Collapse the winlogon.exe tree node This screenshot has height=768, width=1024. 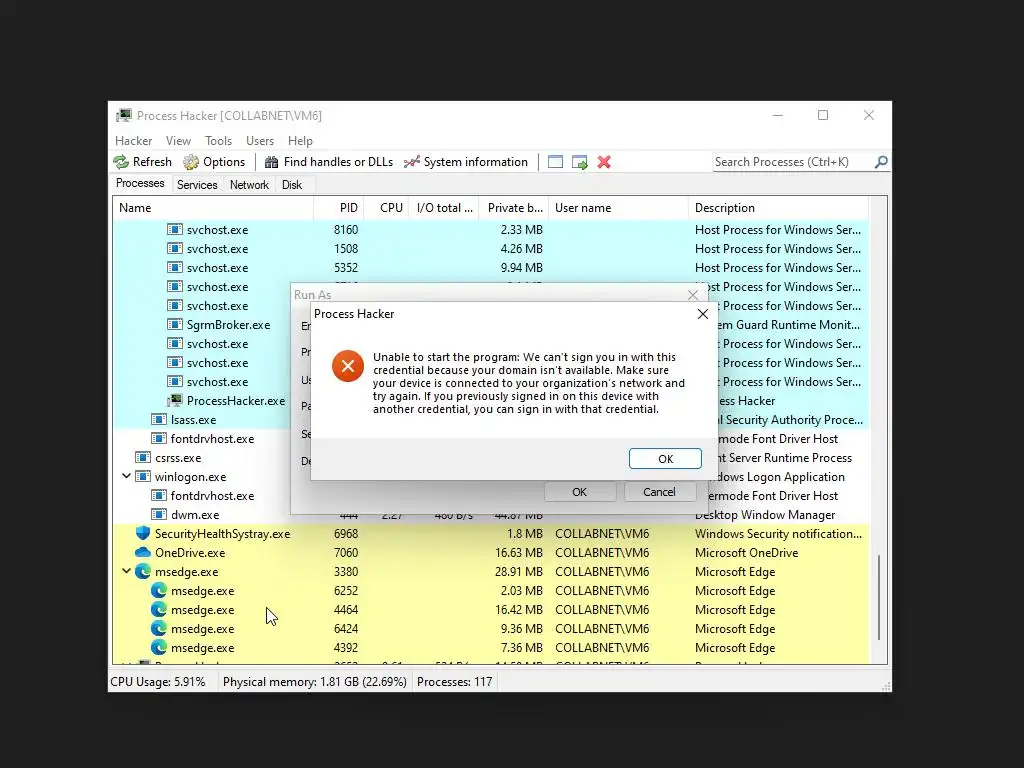point(127,476)
